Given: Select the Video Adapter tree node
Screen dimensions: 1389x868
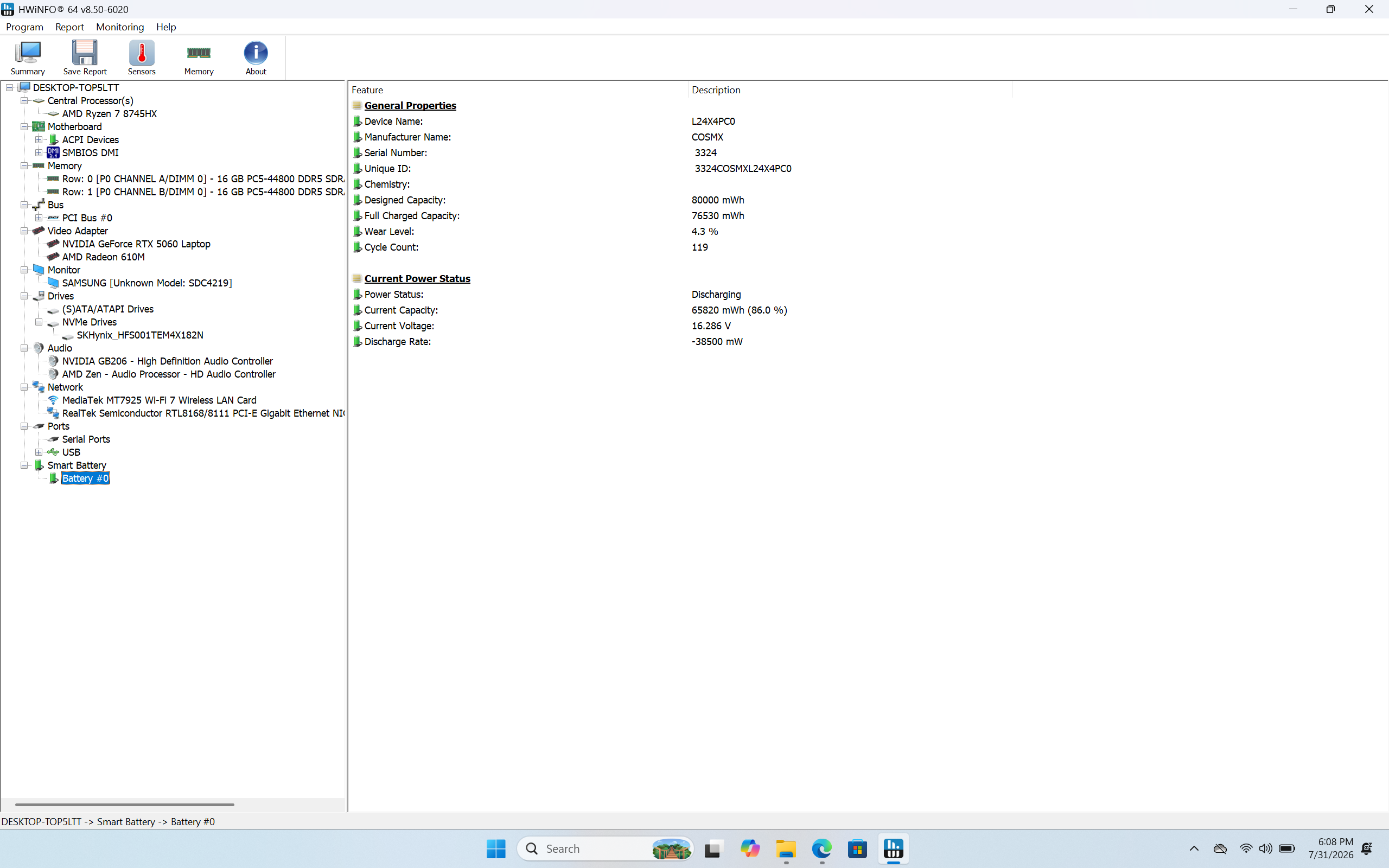Looking at the screenshot, I should coord(78,231).
